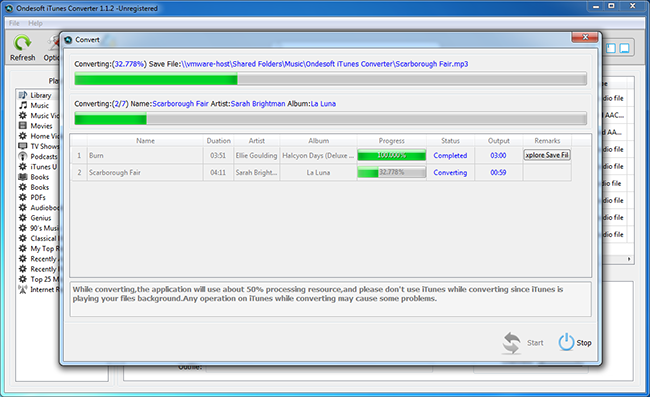
Task: Click the Music Videos sidebar gear icon
Action: (x=23, y=115)
